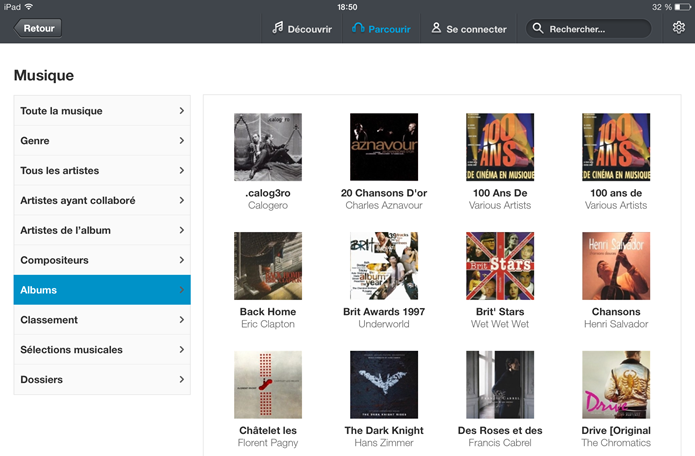The height and width of the screenshot is (456, 695).
Task: Click The Chromatics artist name
Action: click(x=616, y=443)
